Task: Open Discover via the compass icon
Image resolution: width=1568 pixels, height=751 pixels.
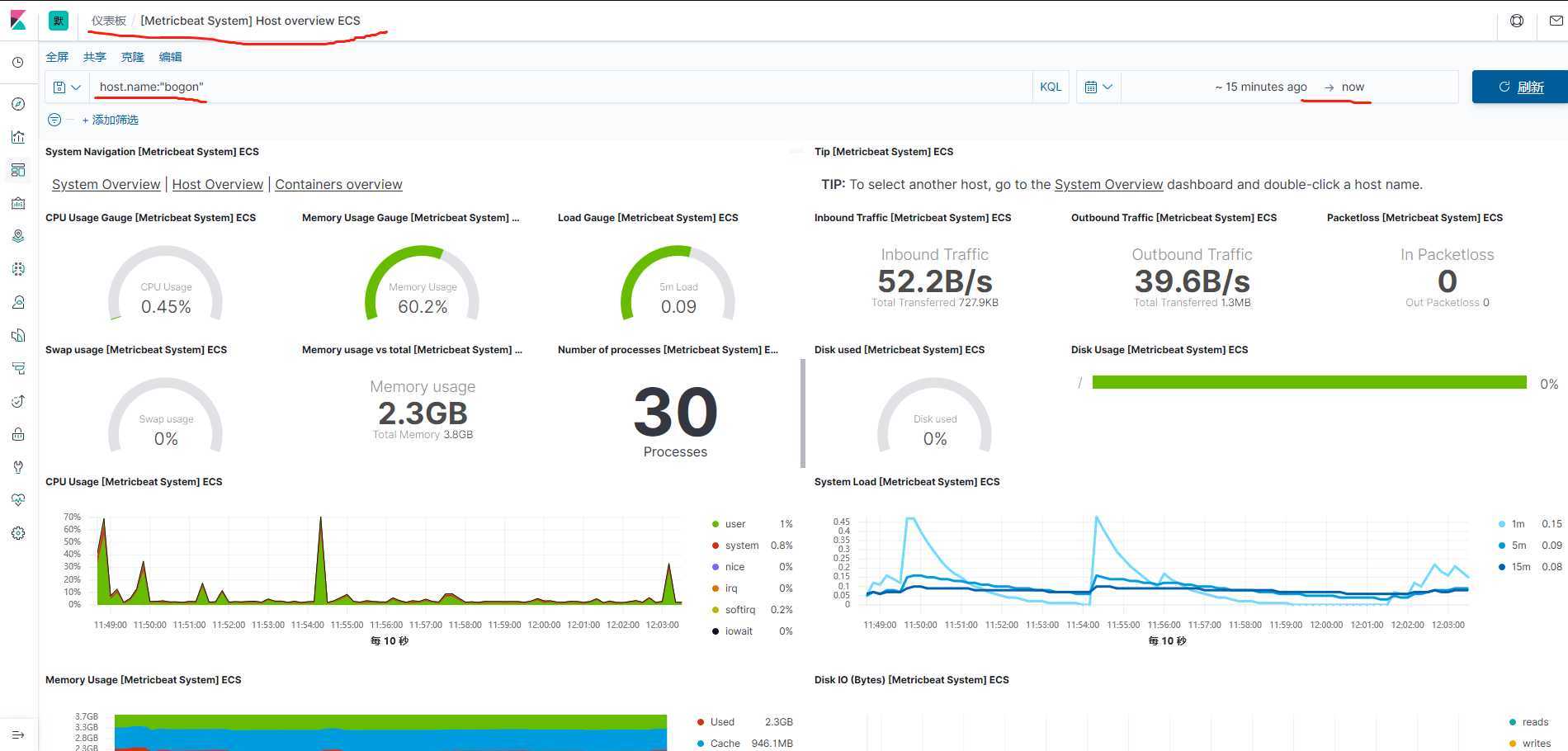Action: 18,104
